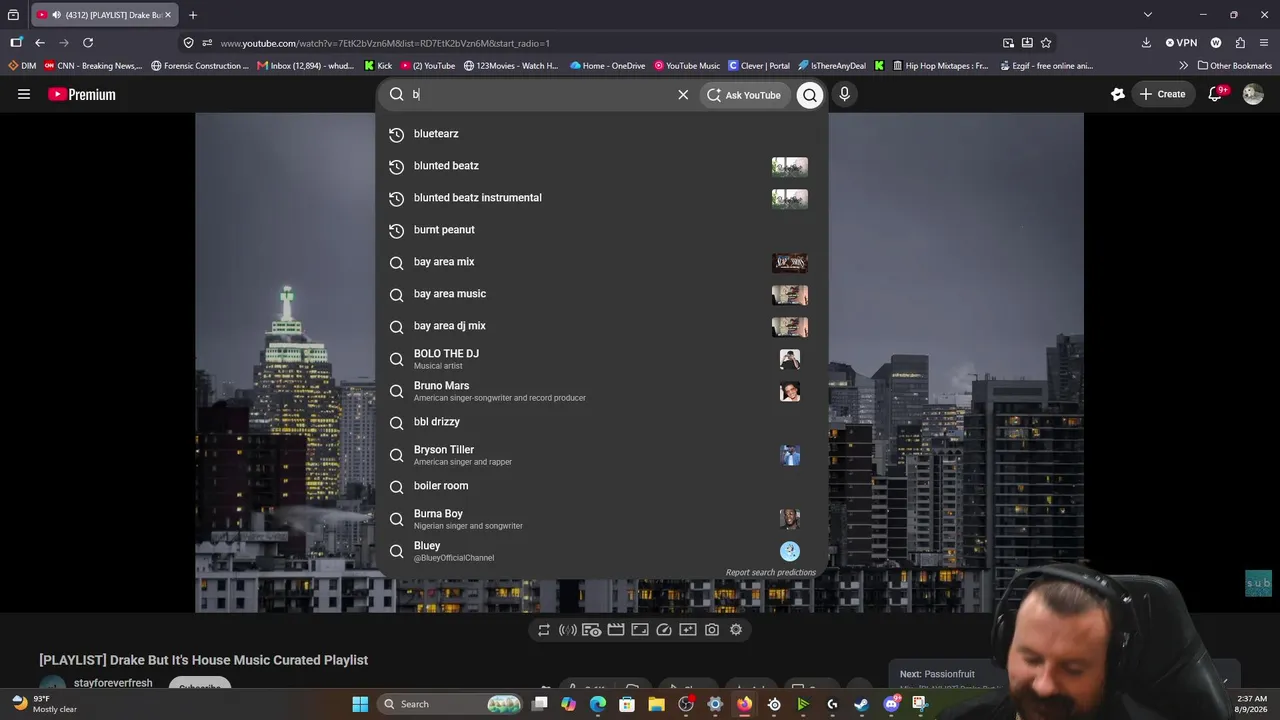This screenshot has width=1280, height=720.
Task: Open the CNN Breaking News bookmark
Action: point(93,66)
